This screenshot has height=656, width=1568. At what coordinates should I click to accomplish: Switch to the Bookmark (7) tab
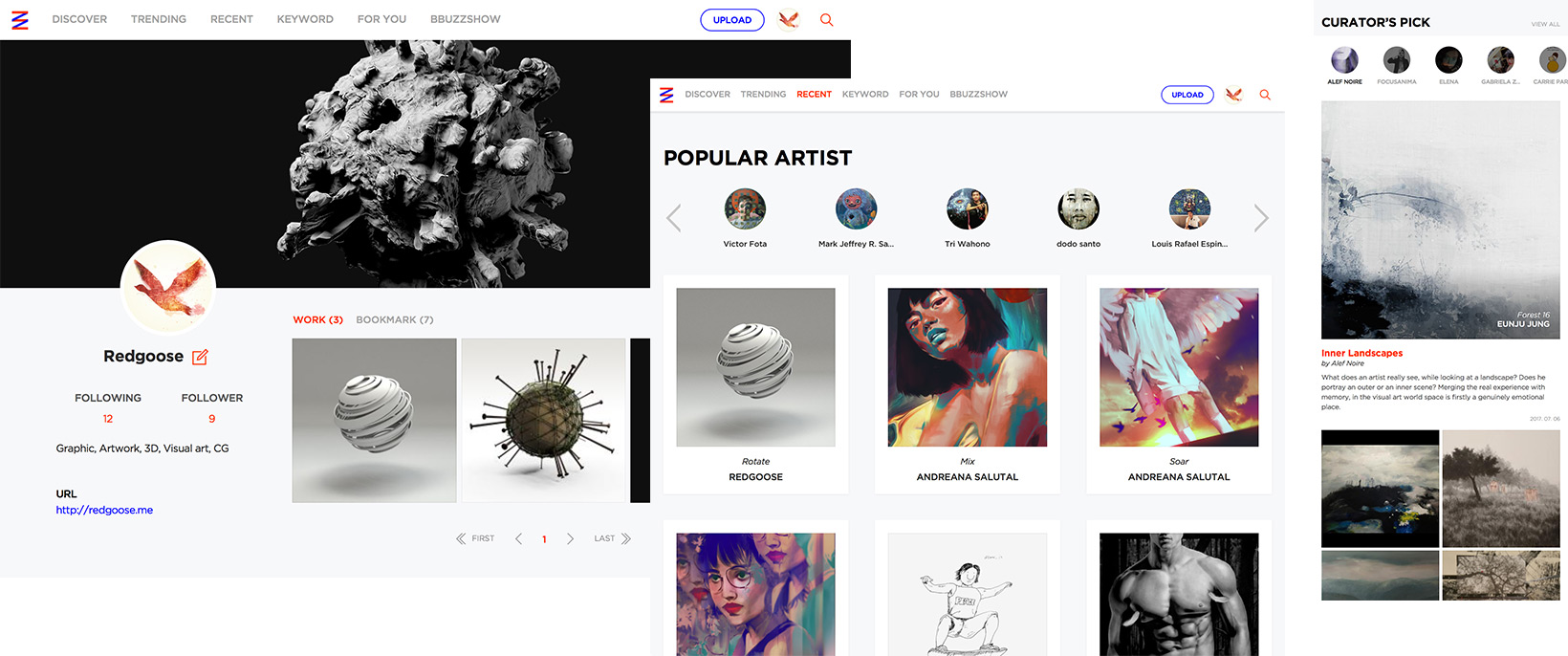[394, 320]
